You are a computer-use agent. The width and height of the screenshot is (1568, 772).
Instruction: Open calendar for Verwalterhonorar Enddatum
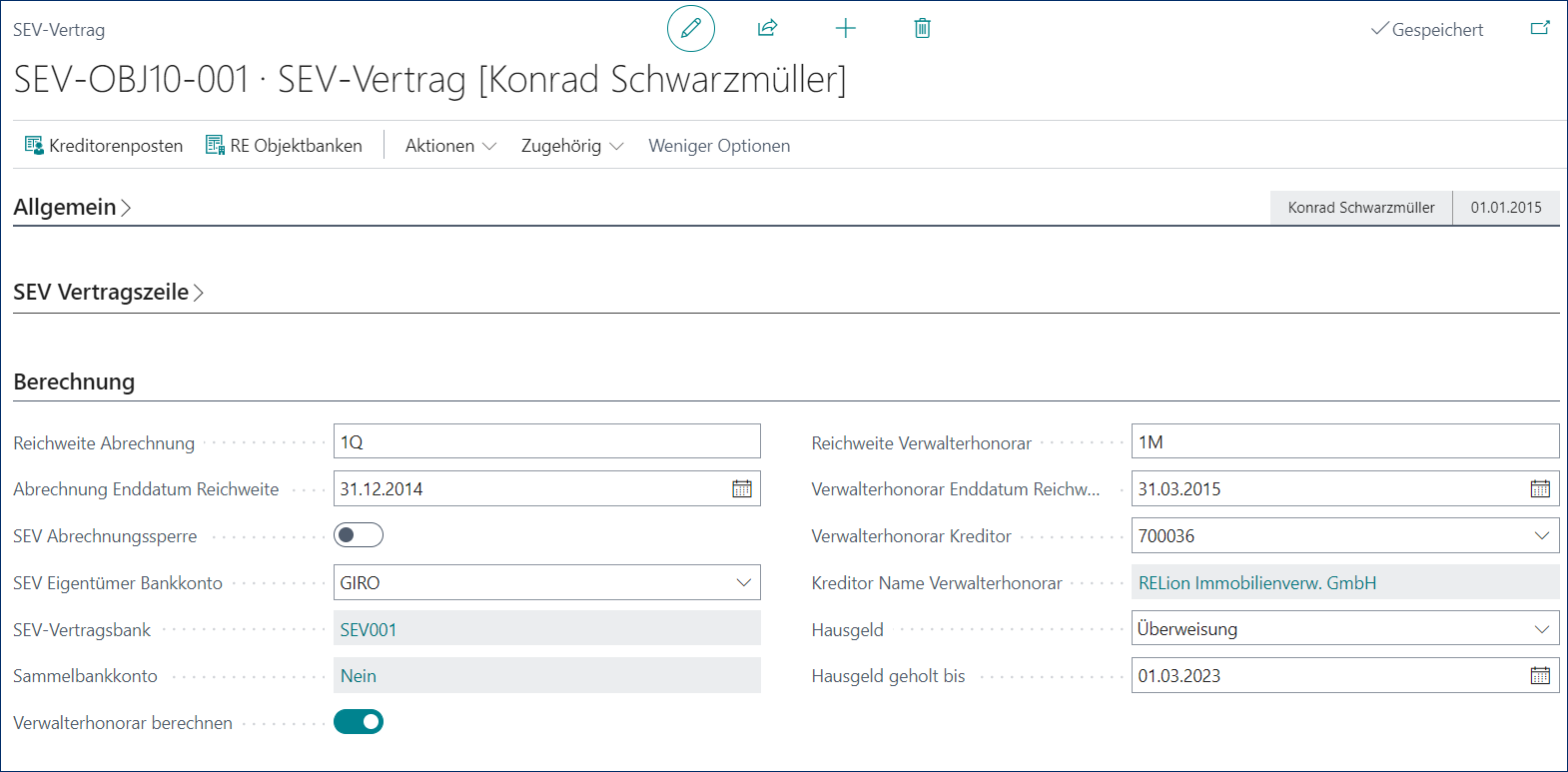click(x=1540, y=488)
